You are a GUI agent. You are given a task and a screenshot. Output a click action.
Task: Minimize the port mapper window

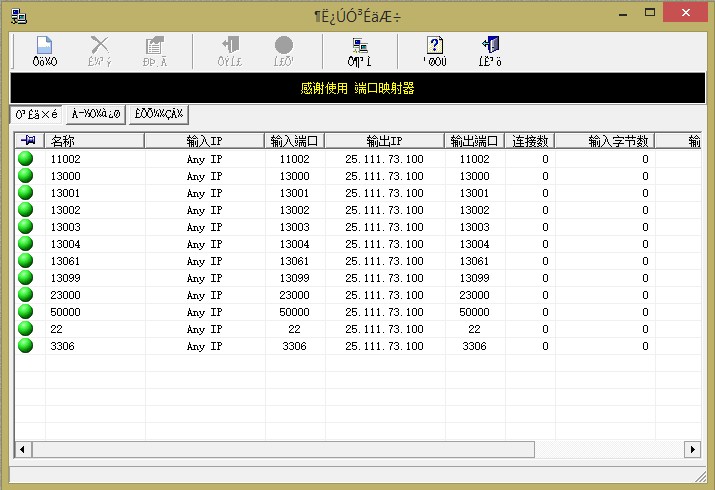click(623, 14)
